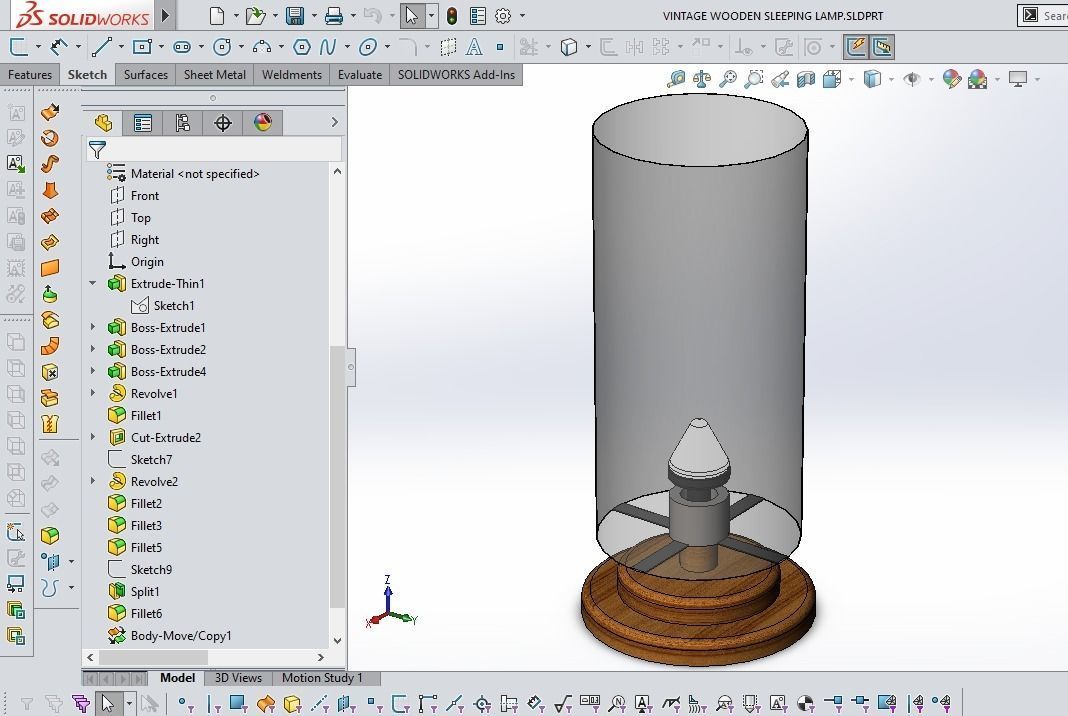Image resolution: width=1068 pixels, height=716 pixels.
Task: Open the Options gear icon
Action: click(503, 16)
